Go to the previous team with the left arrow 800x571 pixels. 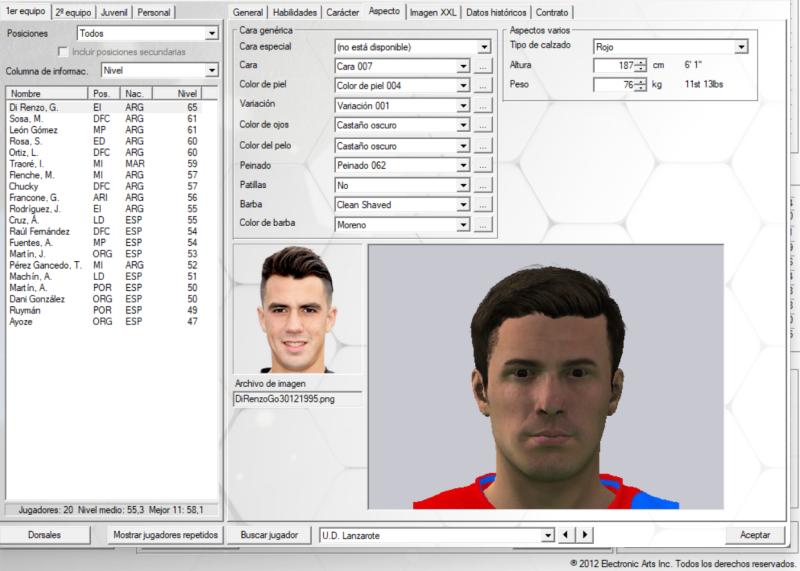[x=565, y=535]
